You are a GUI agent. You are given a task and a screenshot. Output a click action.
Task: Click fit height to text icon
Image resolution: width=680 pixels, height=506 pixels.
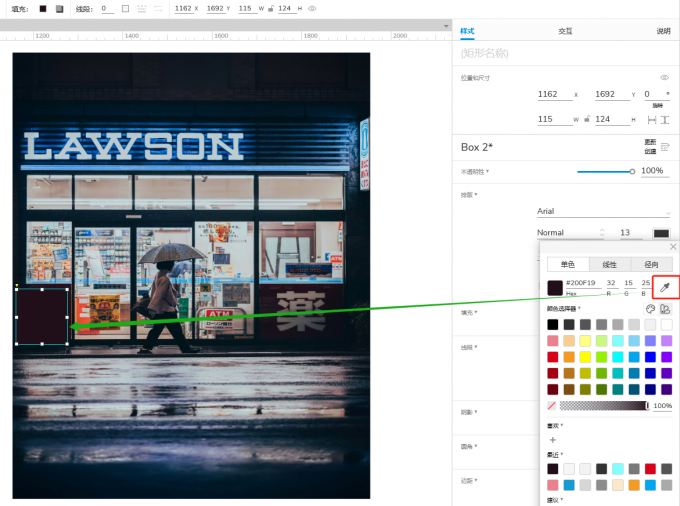665,120
